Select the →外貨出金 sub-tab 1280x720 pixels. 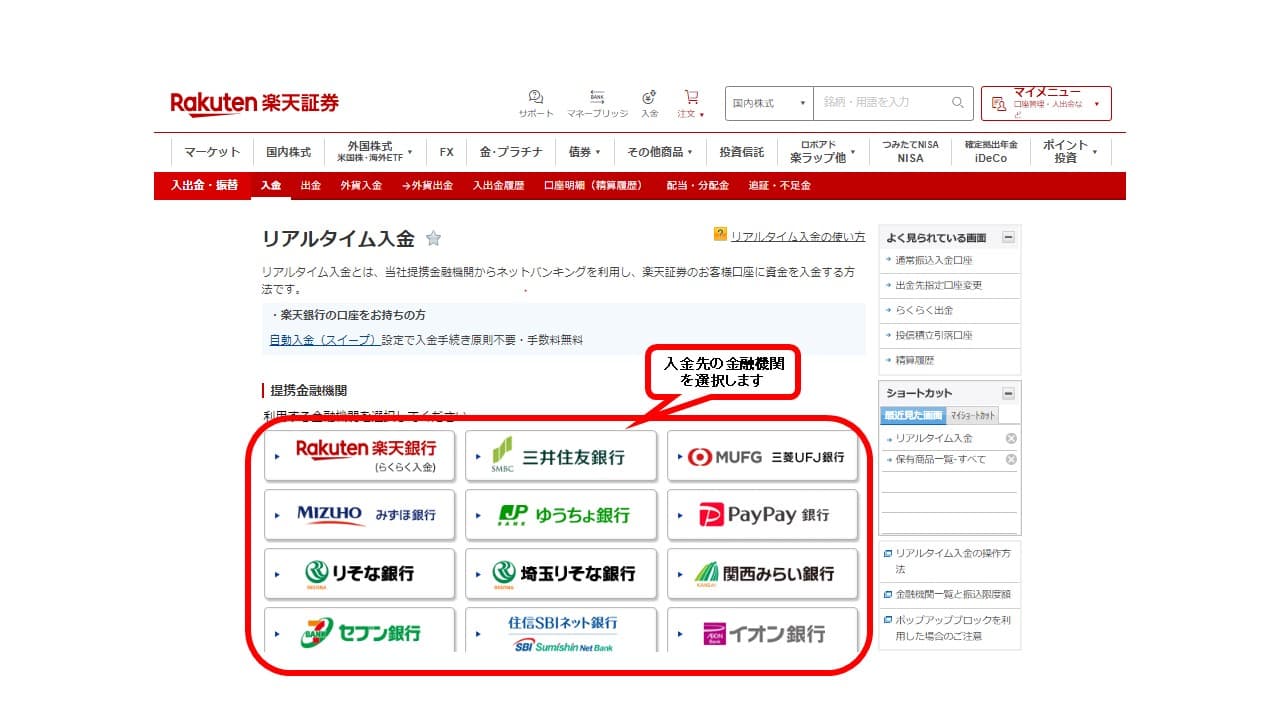(427, 185)
